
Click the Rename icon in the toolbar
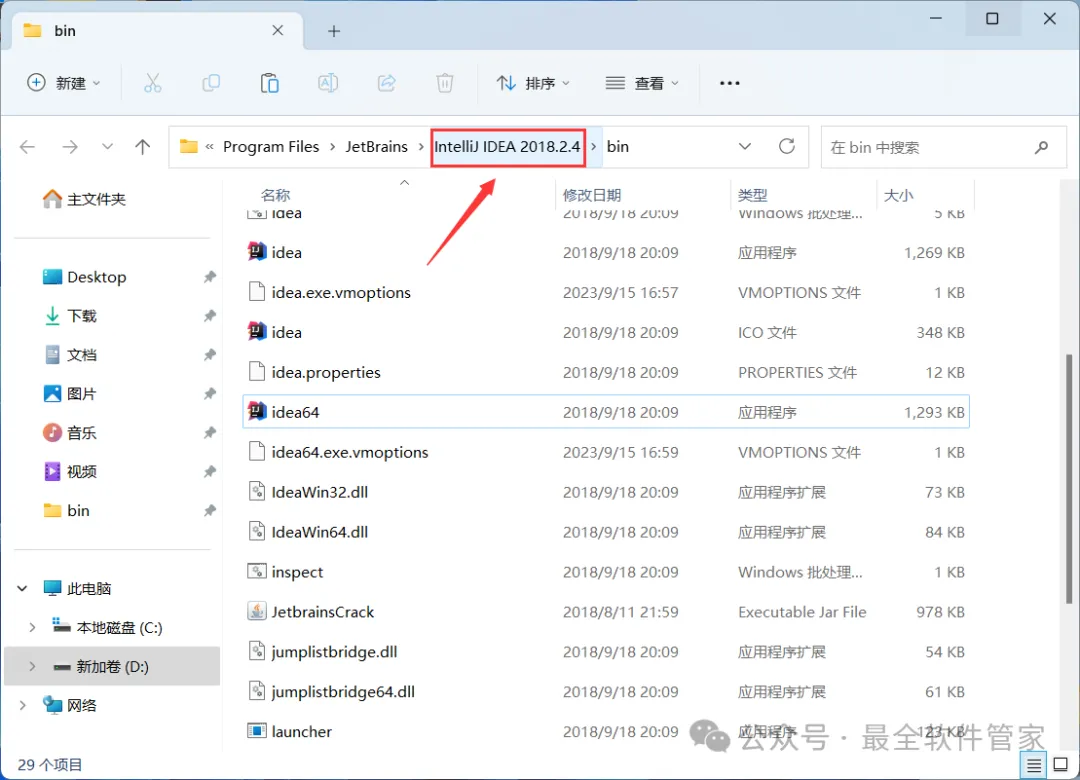coord(328,83)
